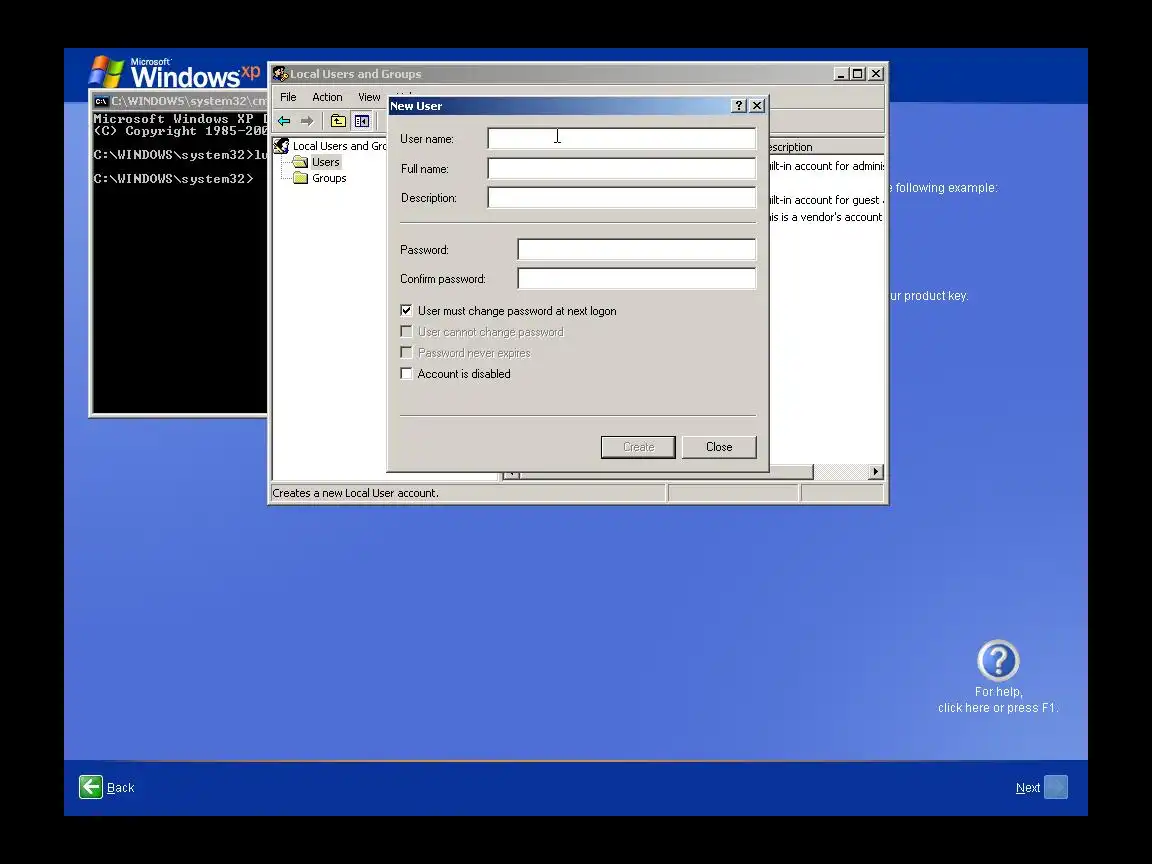Click the Full name input field
Viewport: 1152px width, 864px height.
(x=622, y=168)
